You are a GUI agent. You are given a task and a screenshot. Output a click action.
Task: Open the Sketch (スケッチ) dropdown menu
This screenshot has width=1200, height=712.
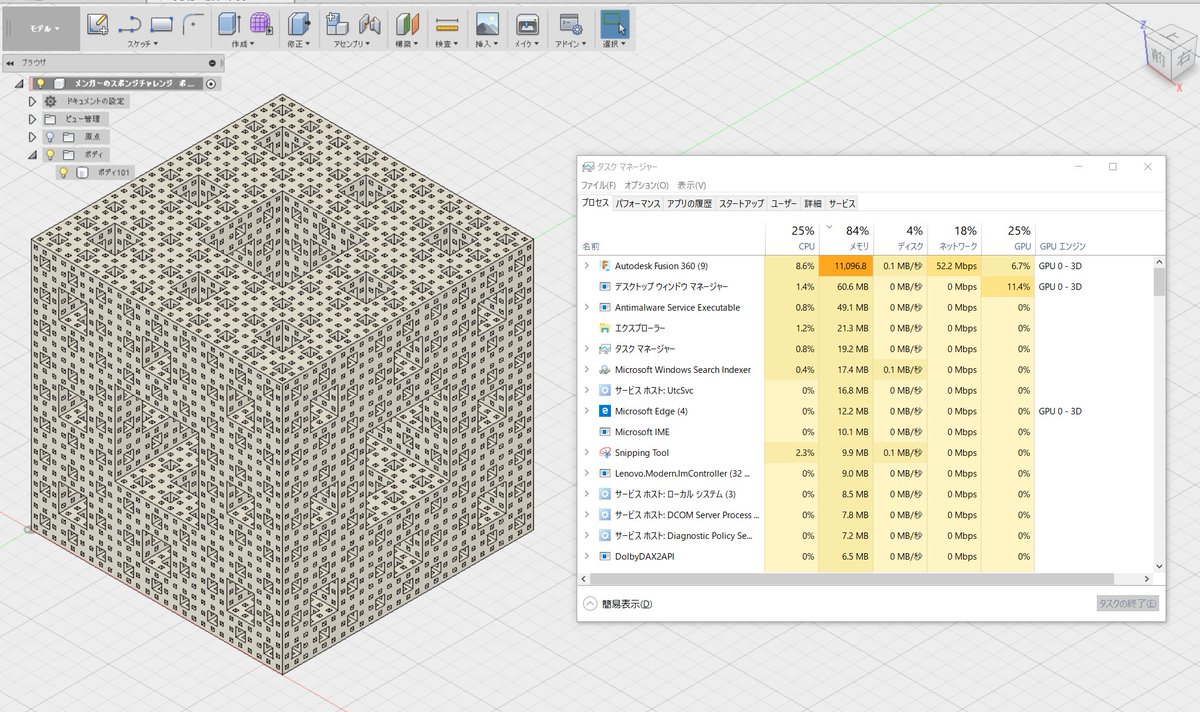click(x=143, y=44)
